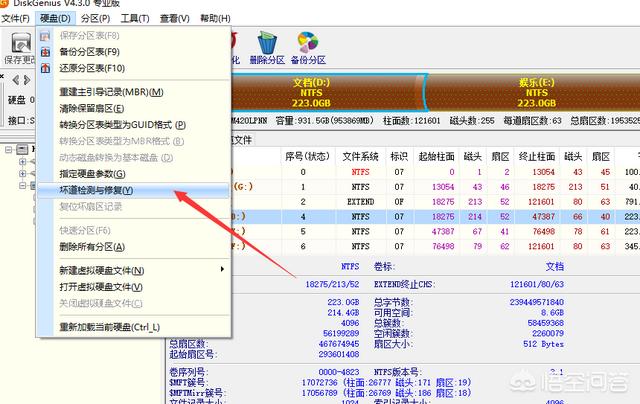
Task: Expand the first child tree node
Action: (x=23, y=162)
